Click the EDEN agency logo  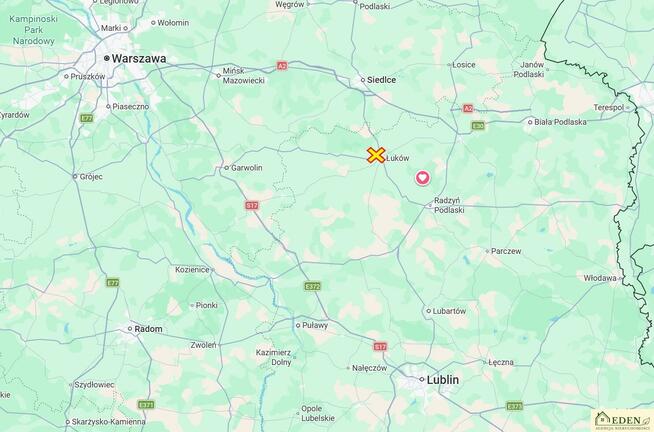pos(622,420)
